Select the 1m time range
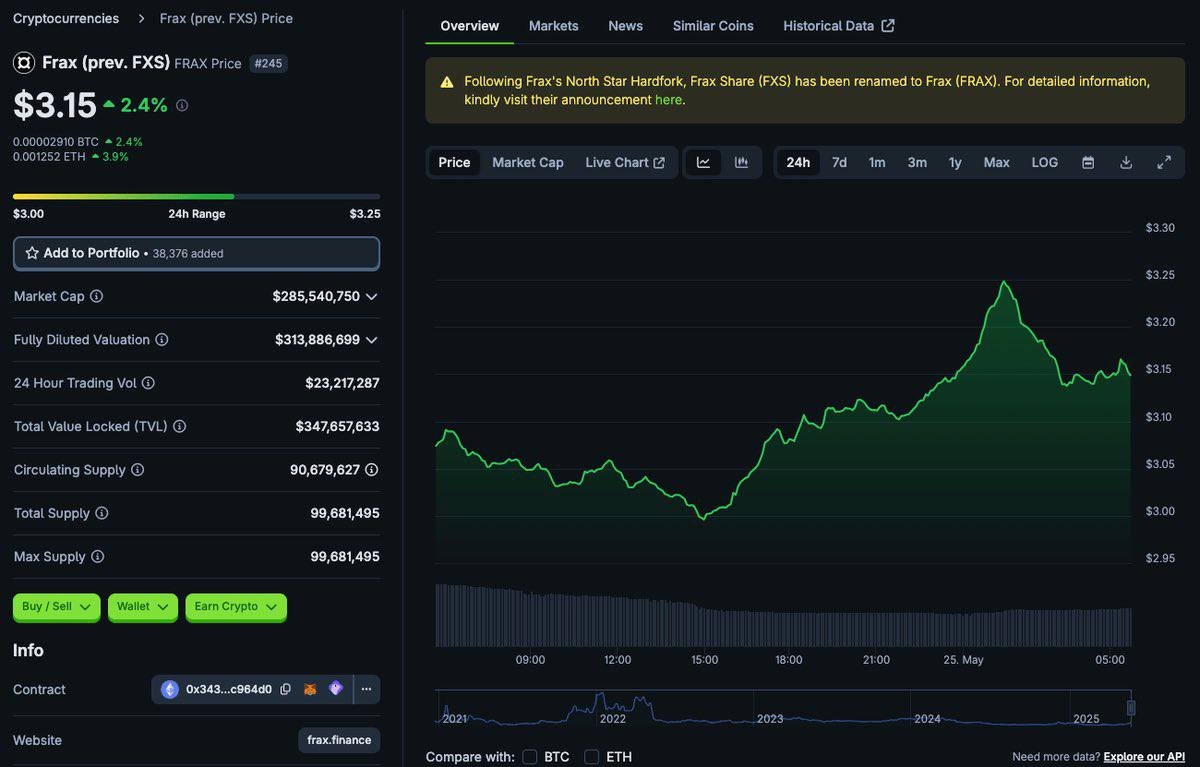 [877, 163]
